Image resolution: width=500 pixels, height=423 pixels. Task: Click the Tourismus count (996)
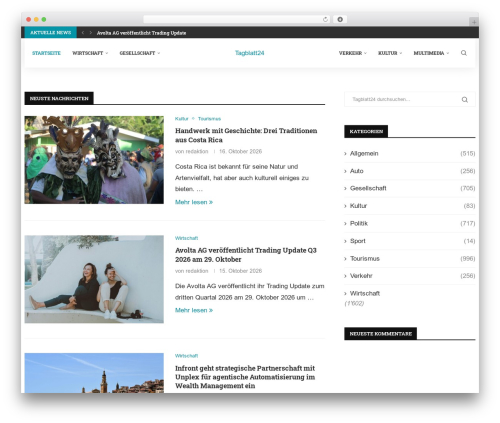coord(468,258)
